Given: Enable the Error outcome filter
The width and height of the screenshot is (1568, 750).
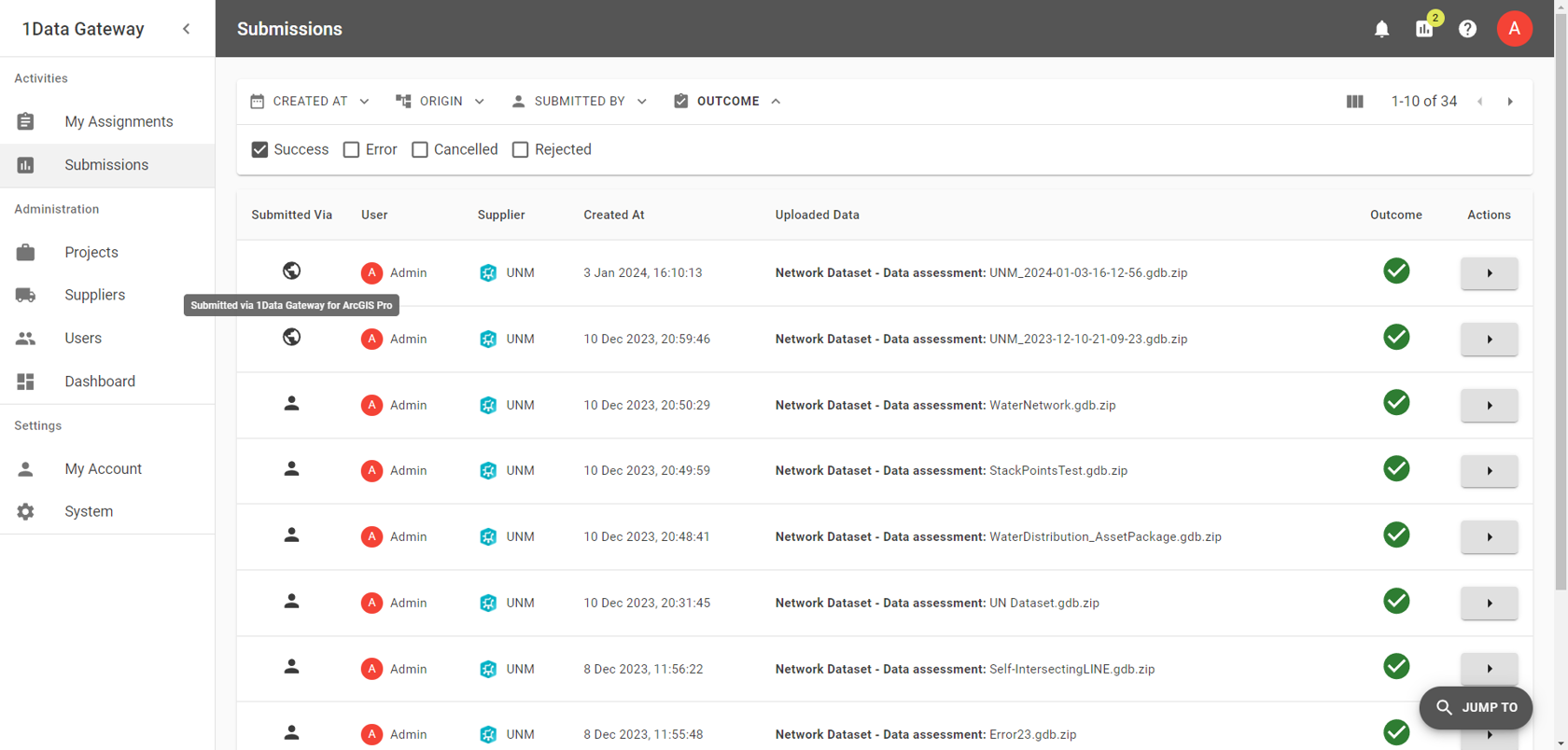Looking at the screenshot, I should pos(352,149).
